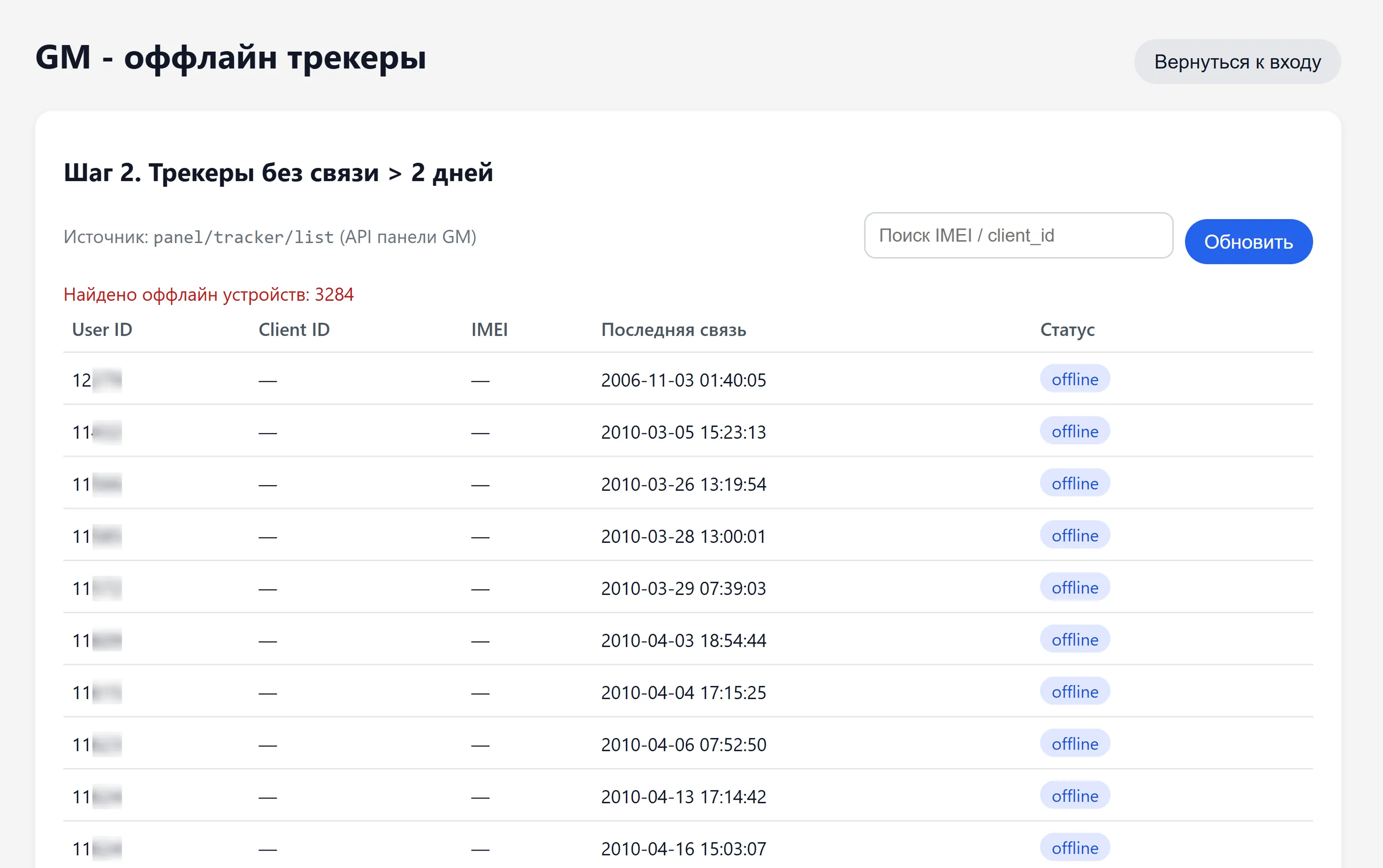Screen dimensions: 1383x868
Task: Click the 'Client ID' column header
Action: click(294, 329)
